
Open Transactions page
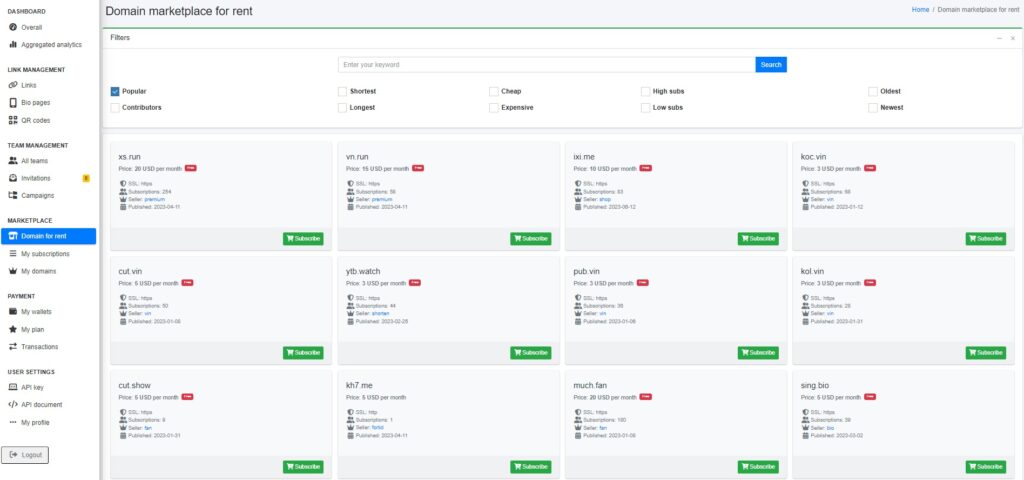pos(48,347)
